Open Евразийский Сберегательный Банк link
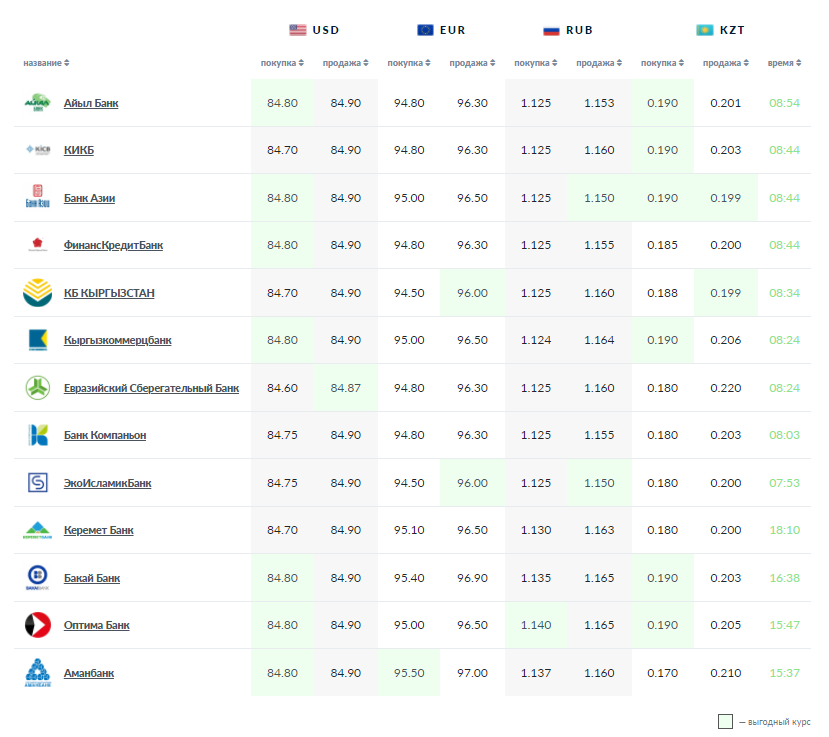The height and width of the screenshot is (737, 829). click(x=151, y=388)
